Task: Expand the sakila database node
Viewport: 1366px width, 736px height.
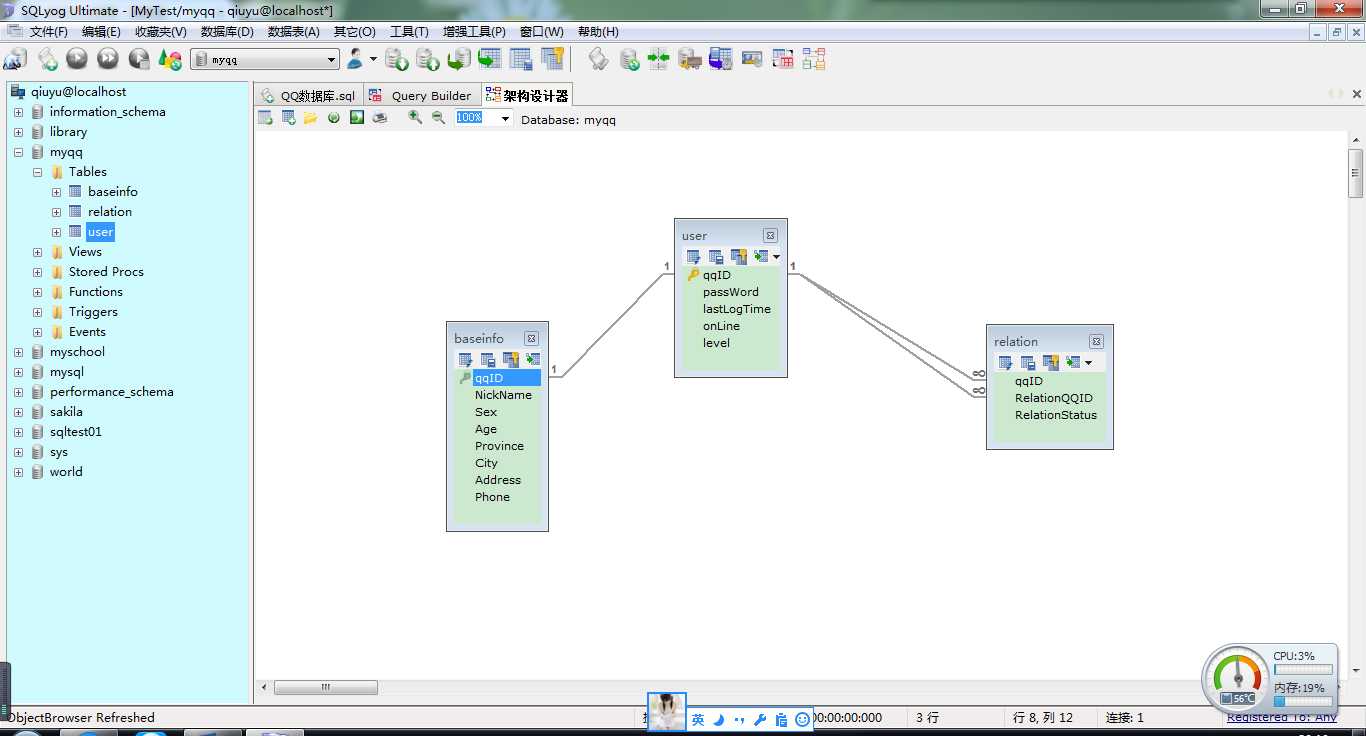Action: [18, 412]
